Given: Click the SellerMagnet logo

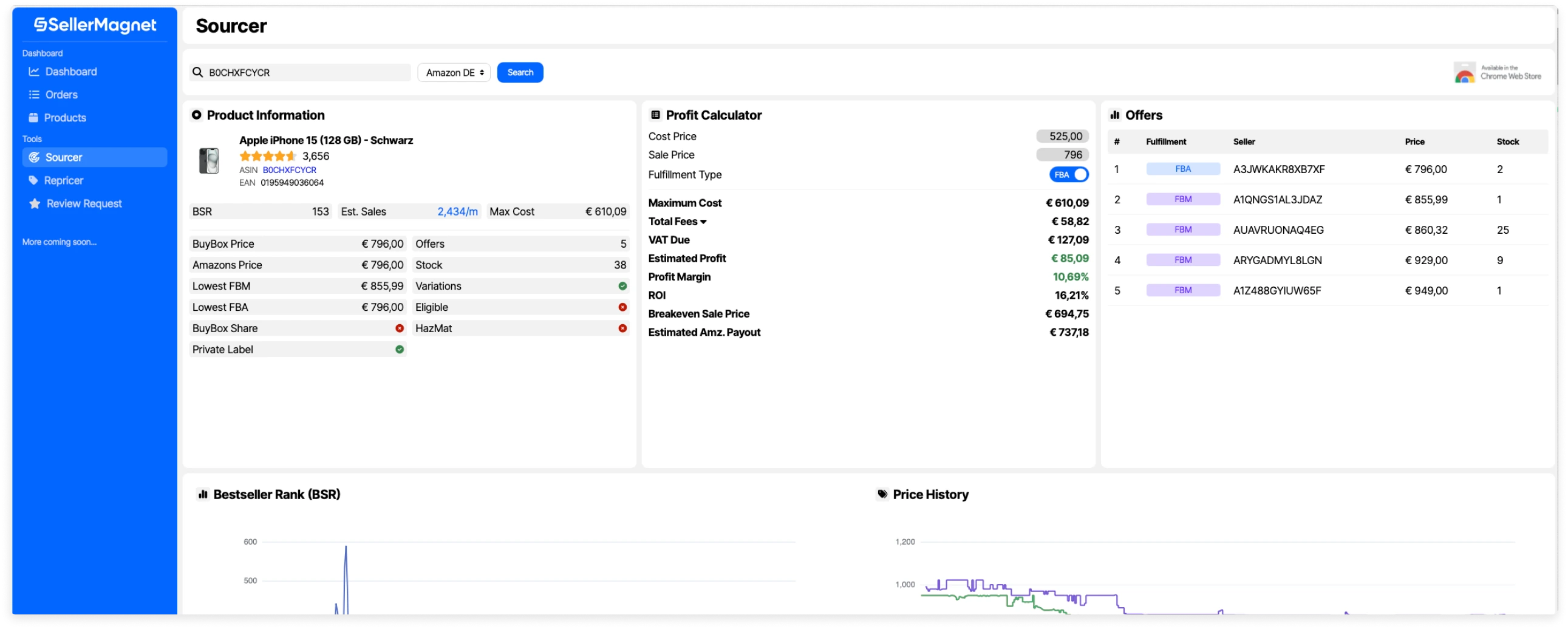Looking at the screenshot, I should [x=95, y=25].
